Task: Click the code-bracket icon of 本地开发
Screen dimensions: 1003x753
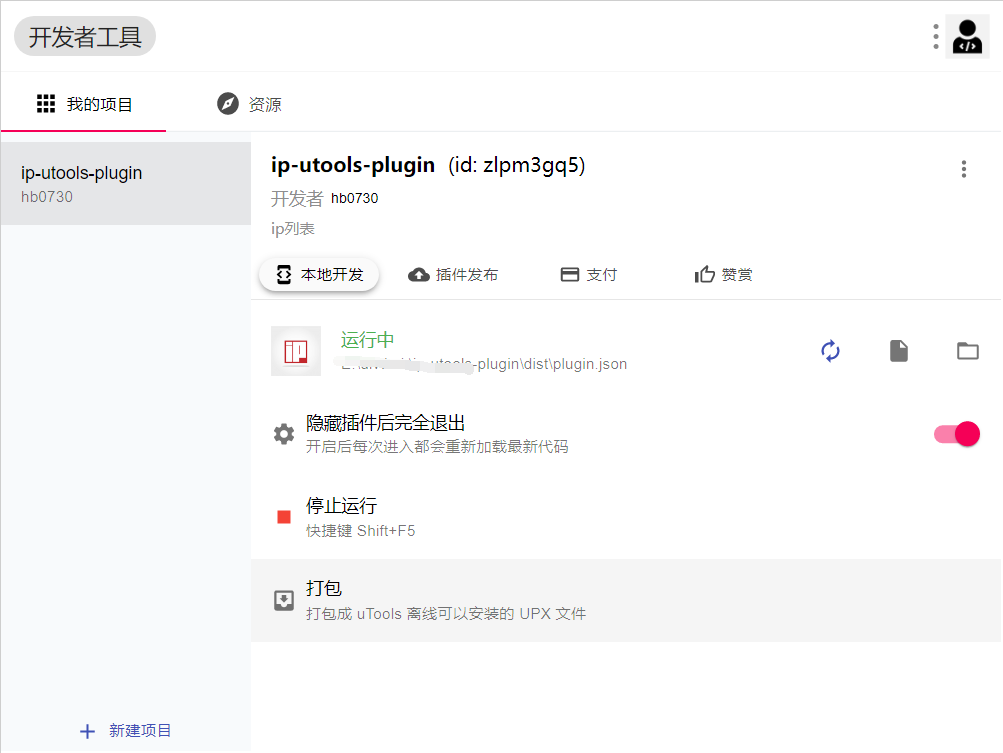Action: (x=283, y=274)
